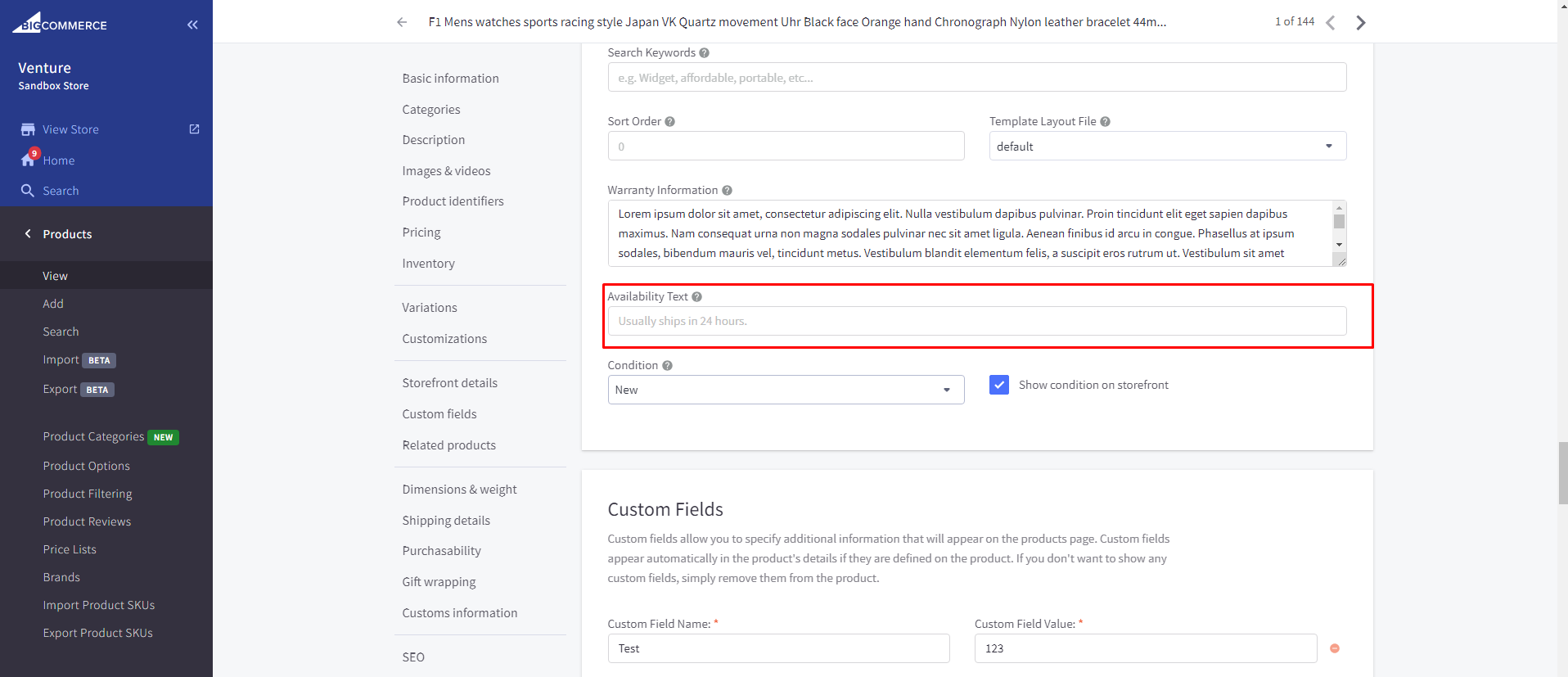
Task: Collapse the sidebar with double chevron icon
Action: 192,25
